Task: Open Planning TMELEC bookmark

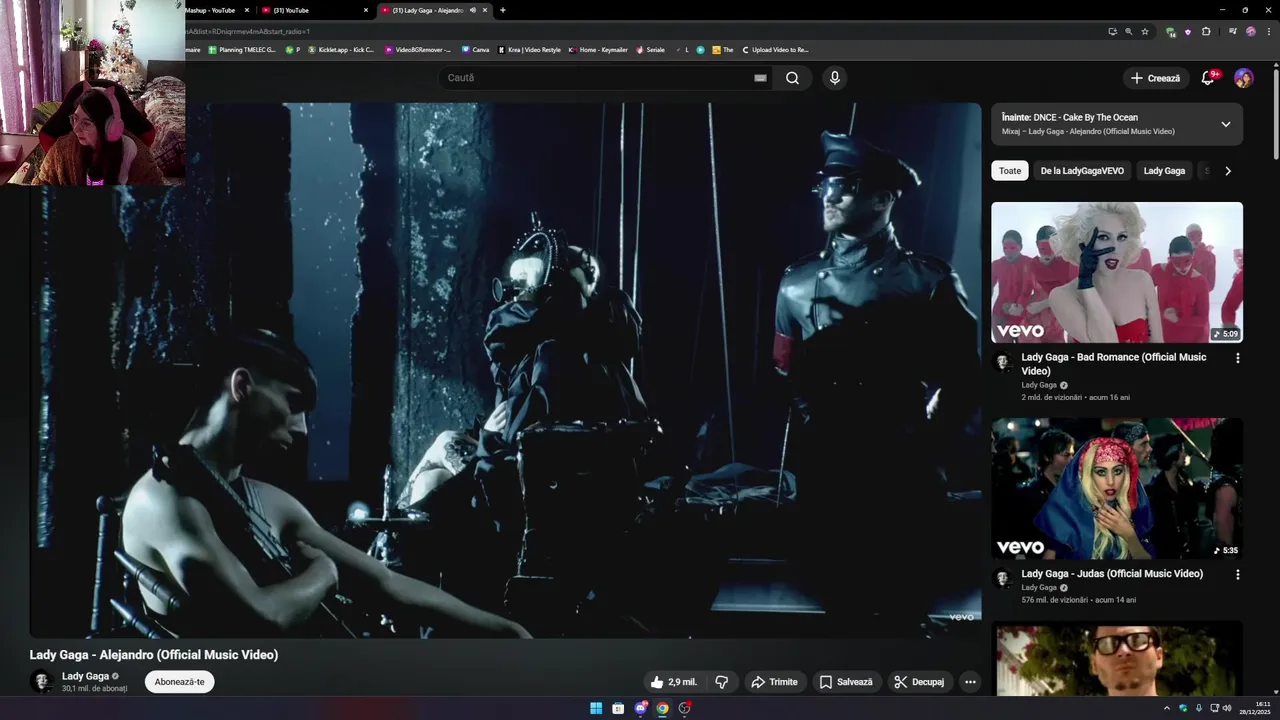Action: [x=242, y=49]
